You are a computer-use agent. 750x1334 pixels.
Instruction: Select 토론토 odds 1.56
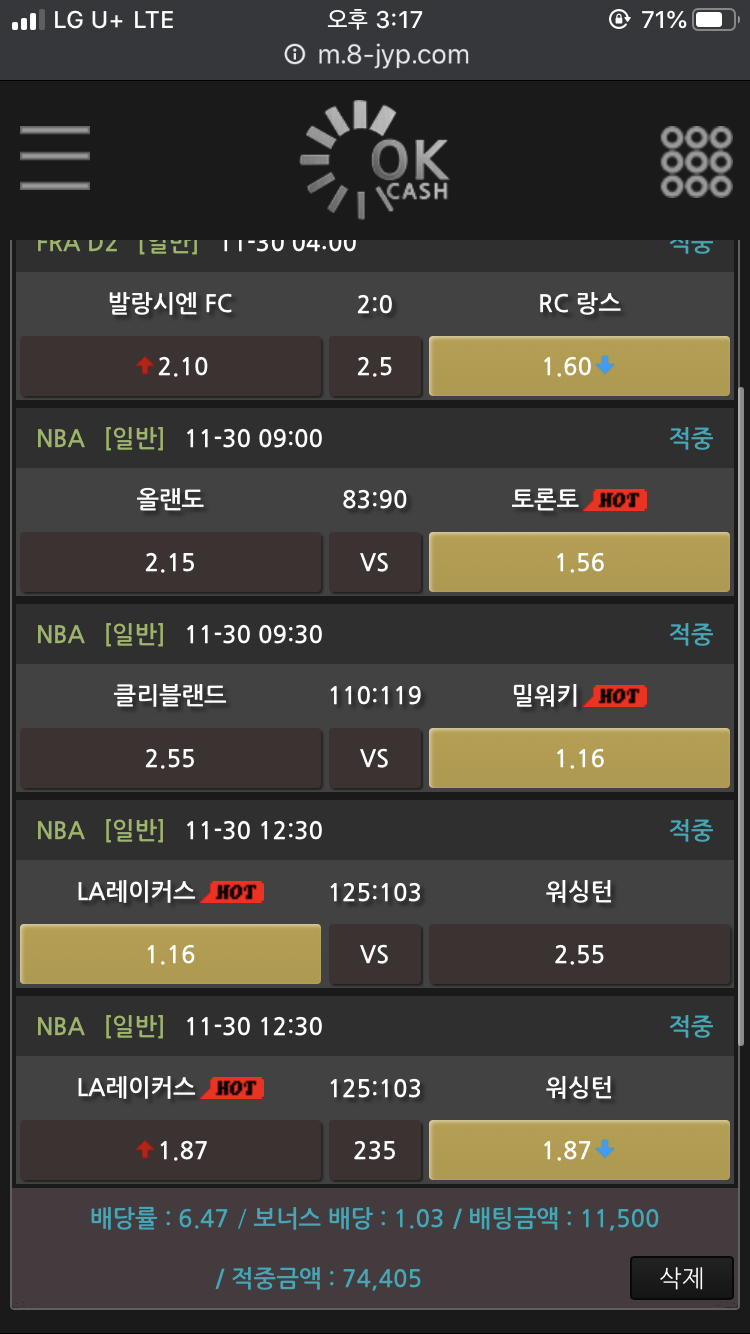coord(579,562)
